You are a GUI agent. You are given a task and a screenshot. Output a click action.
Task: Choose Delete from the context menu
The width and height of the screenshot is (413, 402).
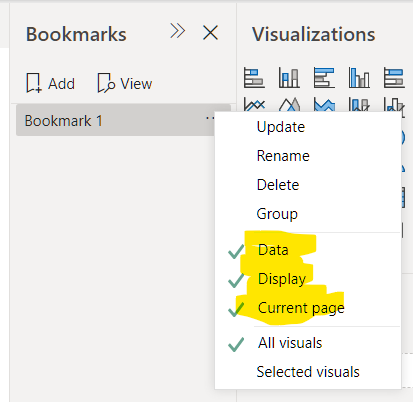pos(278,185)
